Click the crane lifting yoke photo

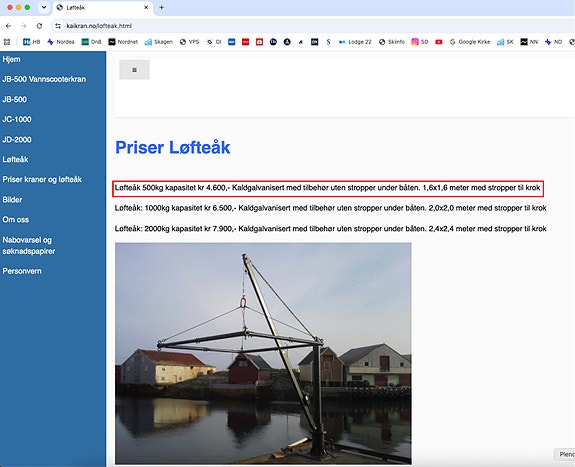(x=263, y=354)
